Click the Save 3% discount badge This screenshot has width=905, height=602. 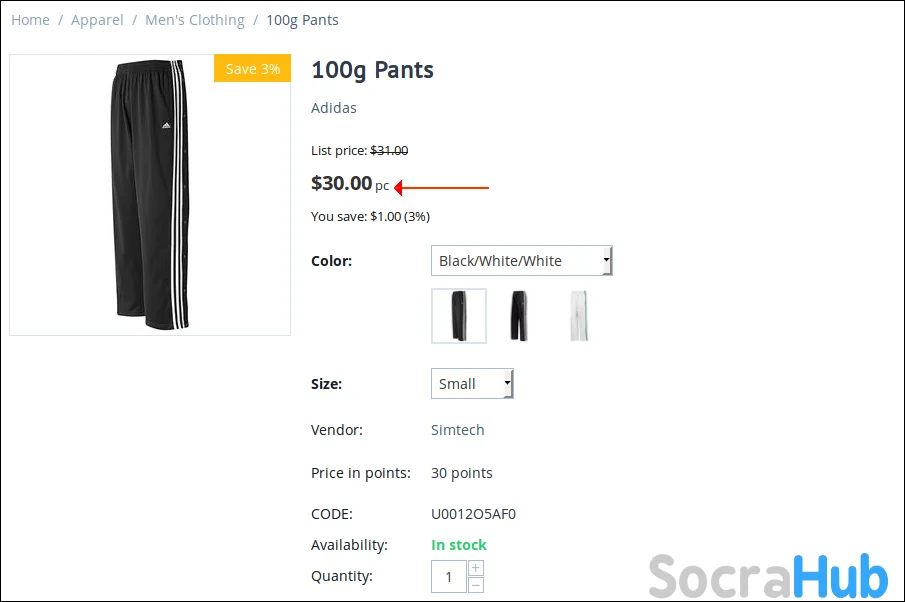[253, 69]
